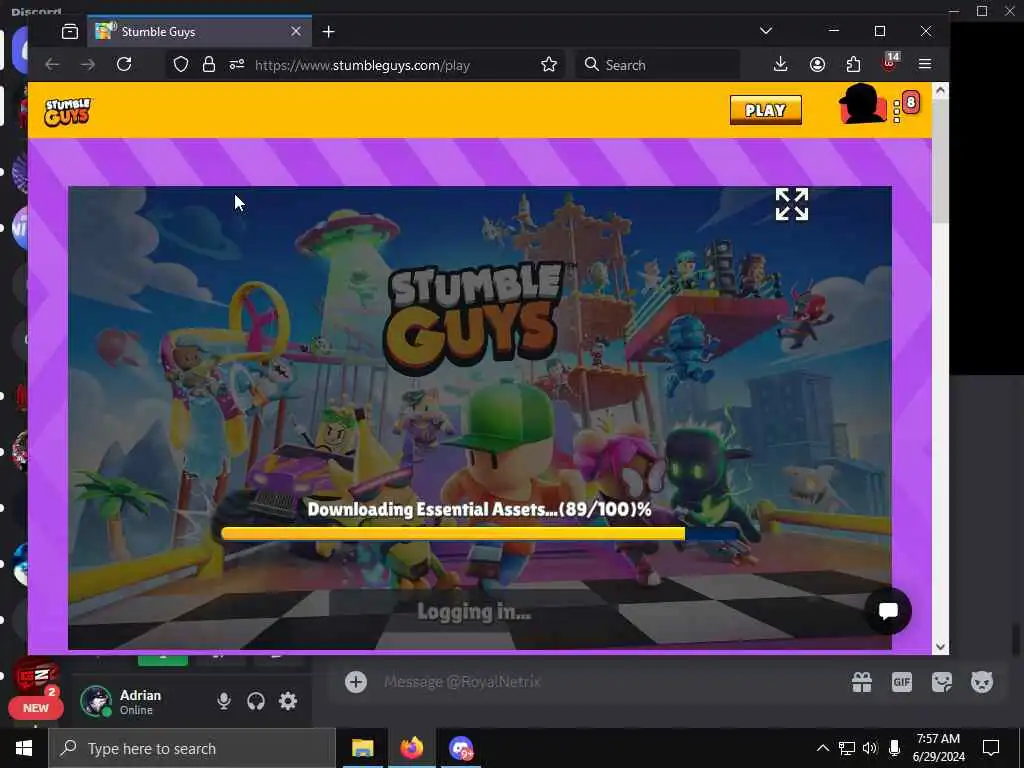View site security lock information
This screenshot has height=768, width=1024.
pos(208,64)
